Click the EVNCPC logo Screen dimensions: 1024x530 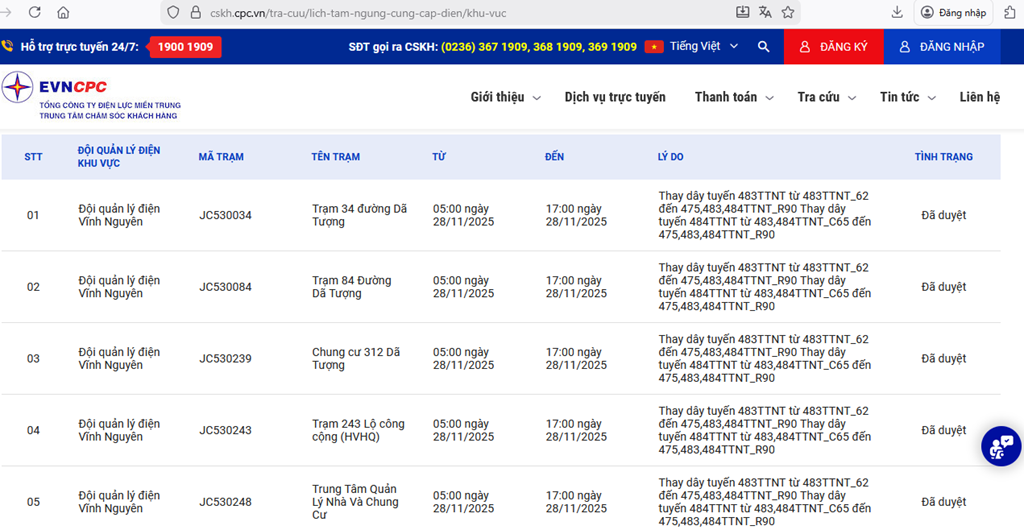click(92, 96)
